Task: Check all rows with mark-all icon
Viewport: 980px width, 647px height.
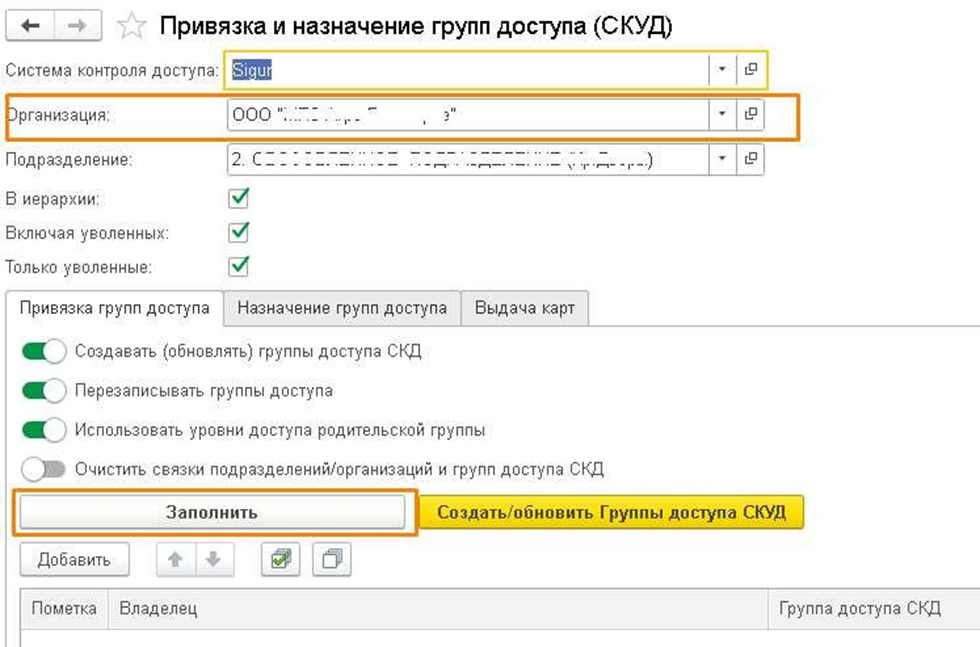Action: pos(280,561)
